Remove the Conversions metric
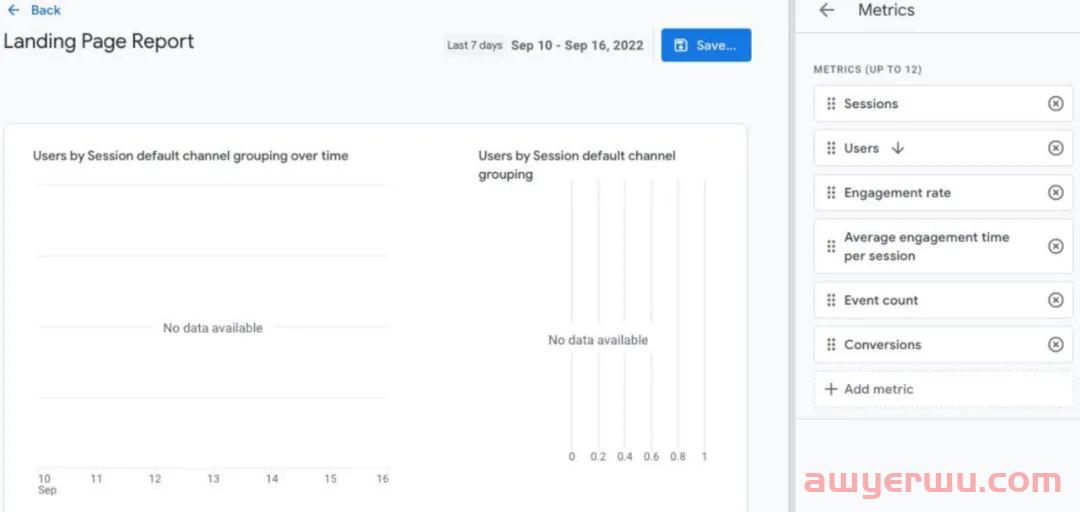 (1055, 345)
